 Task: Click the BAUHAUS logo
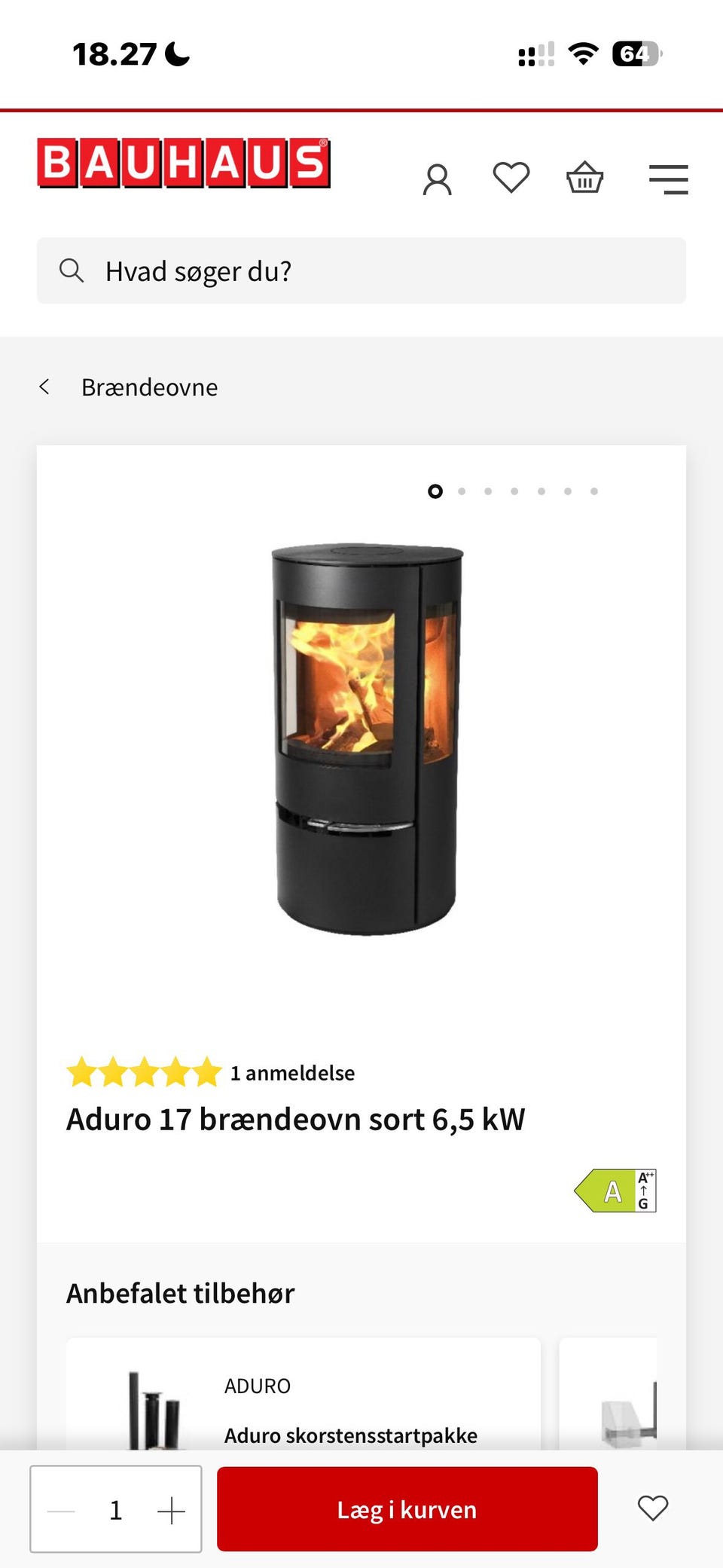click(x=184, y=162)
